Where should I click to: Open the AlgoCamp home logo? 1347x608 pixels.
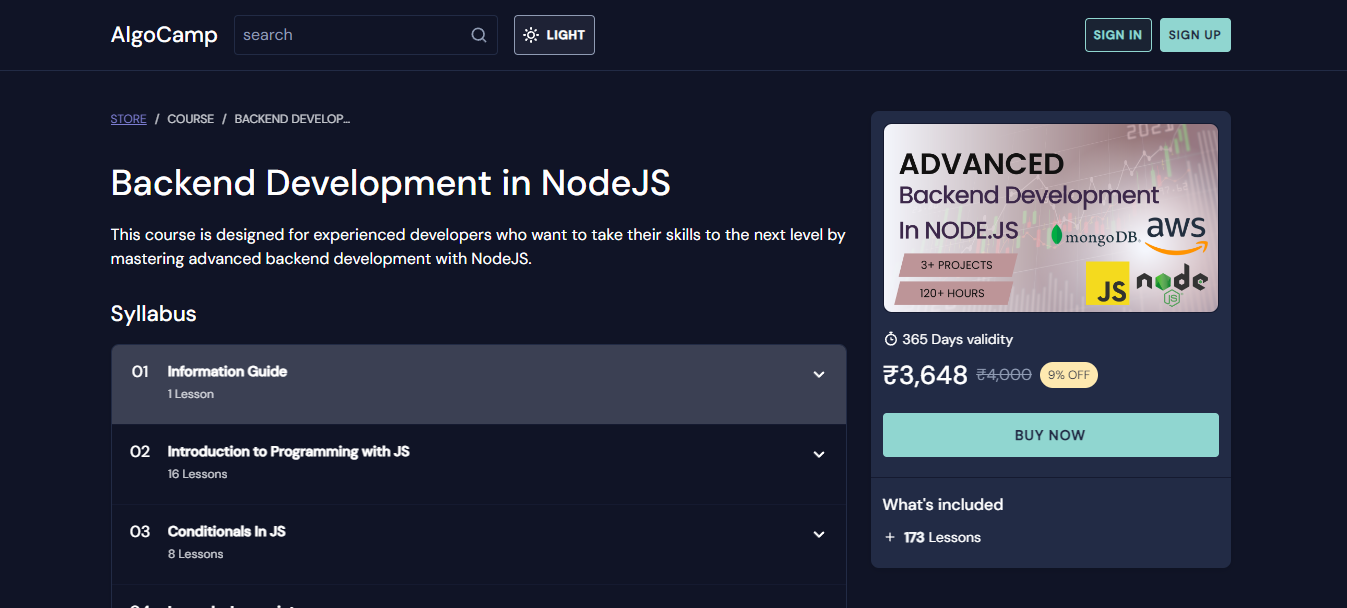(164, 35)
